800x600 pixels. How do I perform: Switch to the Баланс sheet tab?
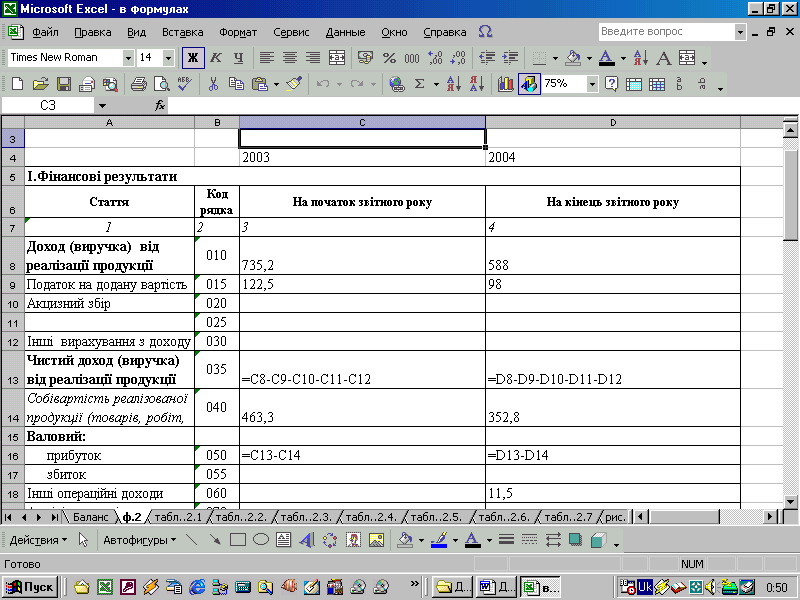(x=91, y=517)
